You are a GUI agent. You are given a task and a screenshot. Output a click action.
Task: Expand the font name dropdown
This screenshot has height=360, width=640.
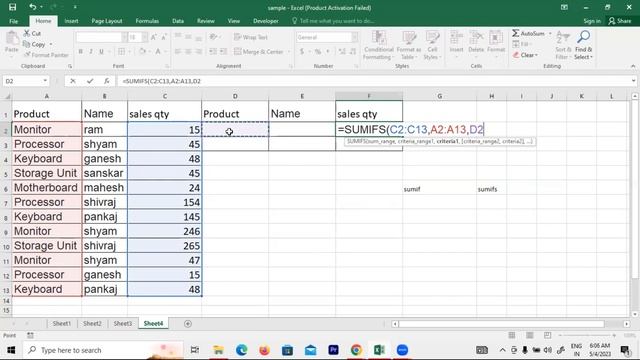124,37
